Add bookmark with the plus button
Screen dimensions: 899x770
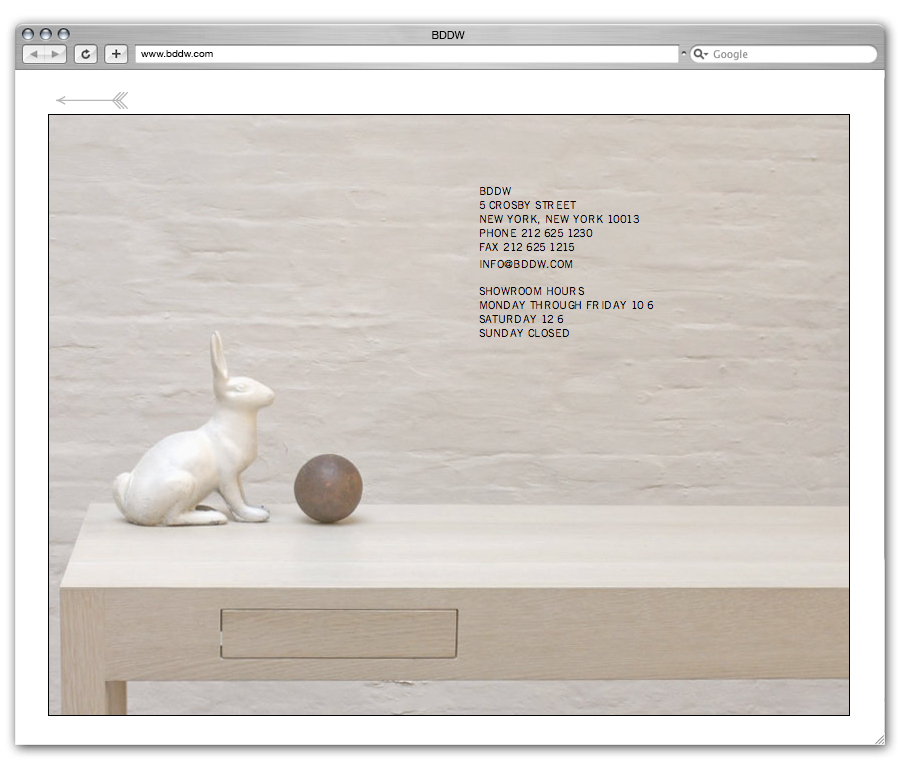coord(116,54)
